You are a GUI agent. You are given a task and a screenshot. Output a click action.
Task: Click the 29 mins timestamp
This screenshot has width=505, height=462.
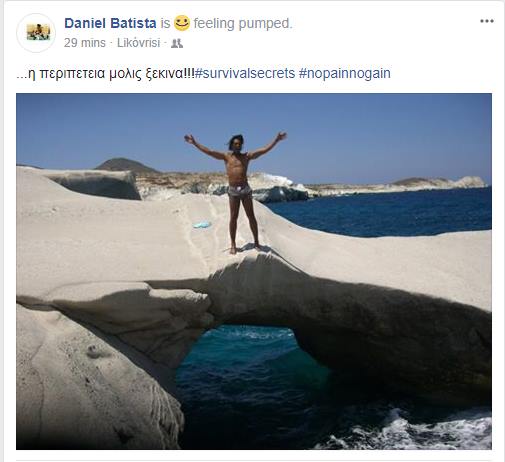tap(85, 43)
